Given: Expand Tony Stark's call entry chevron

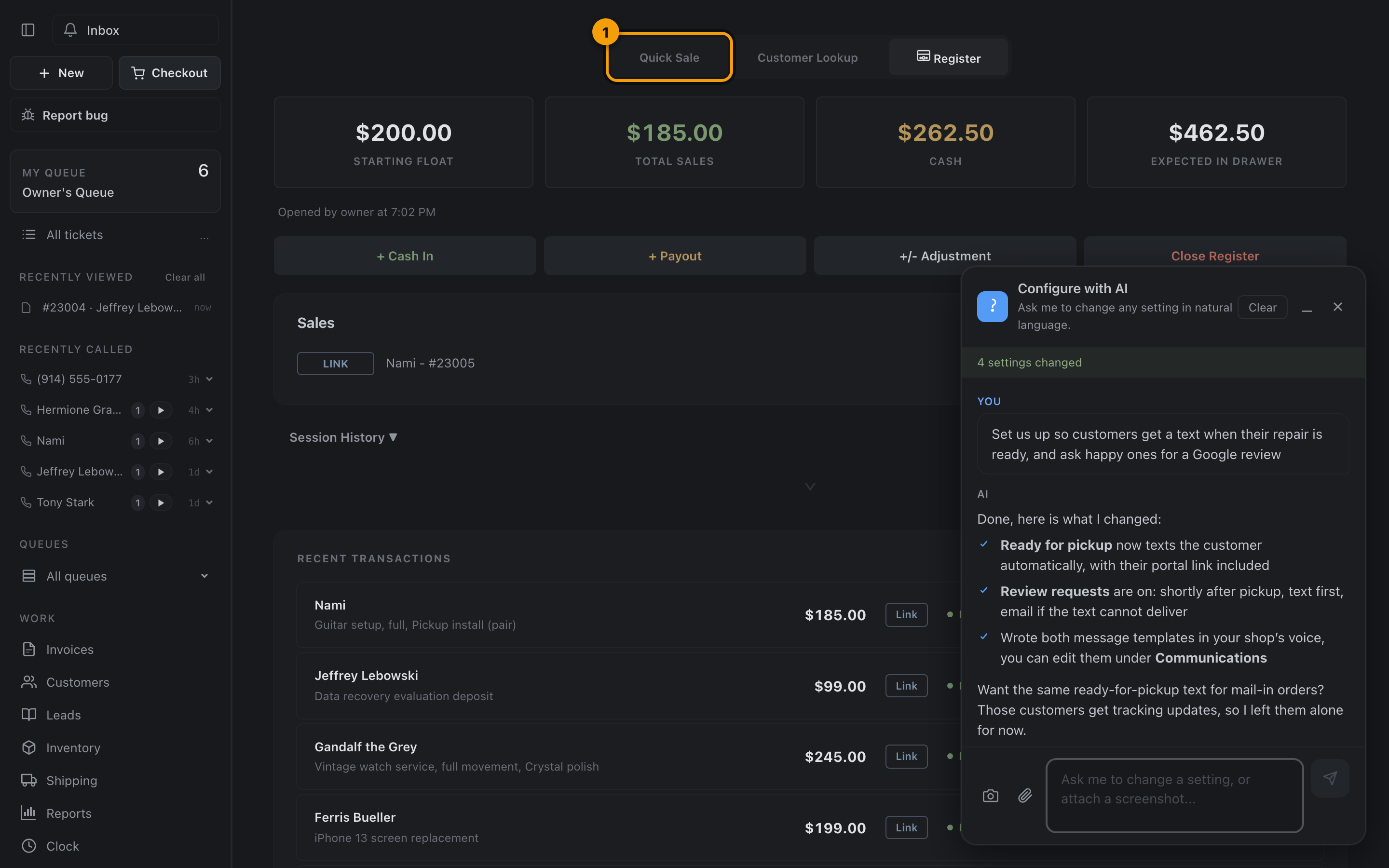Looking at the screenshot, I should [x=209, y=503].
